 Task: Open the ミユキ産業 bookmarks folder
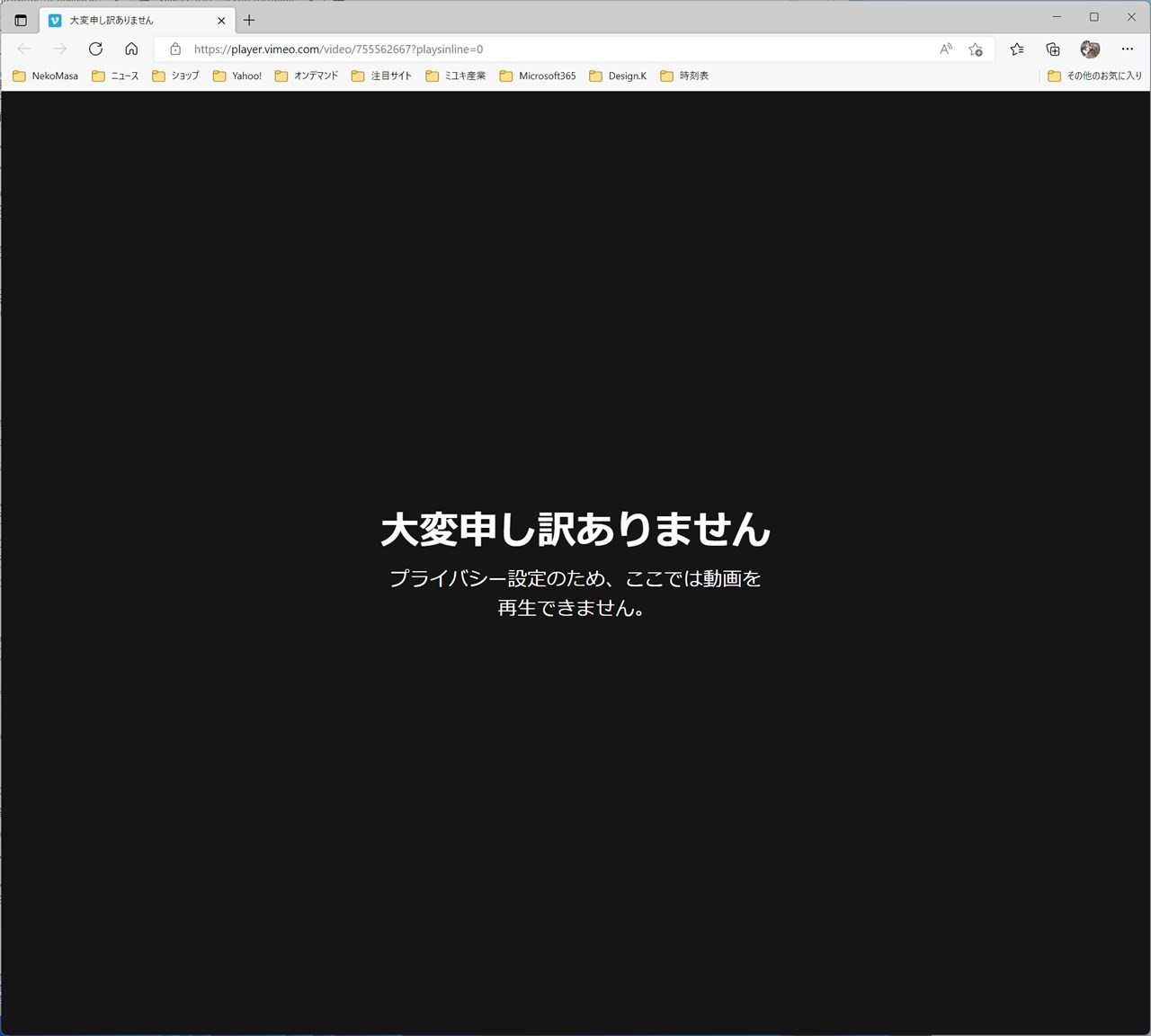[x=456, y=76]
